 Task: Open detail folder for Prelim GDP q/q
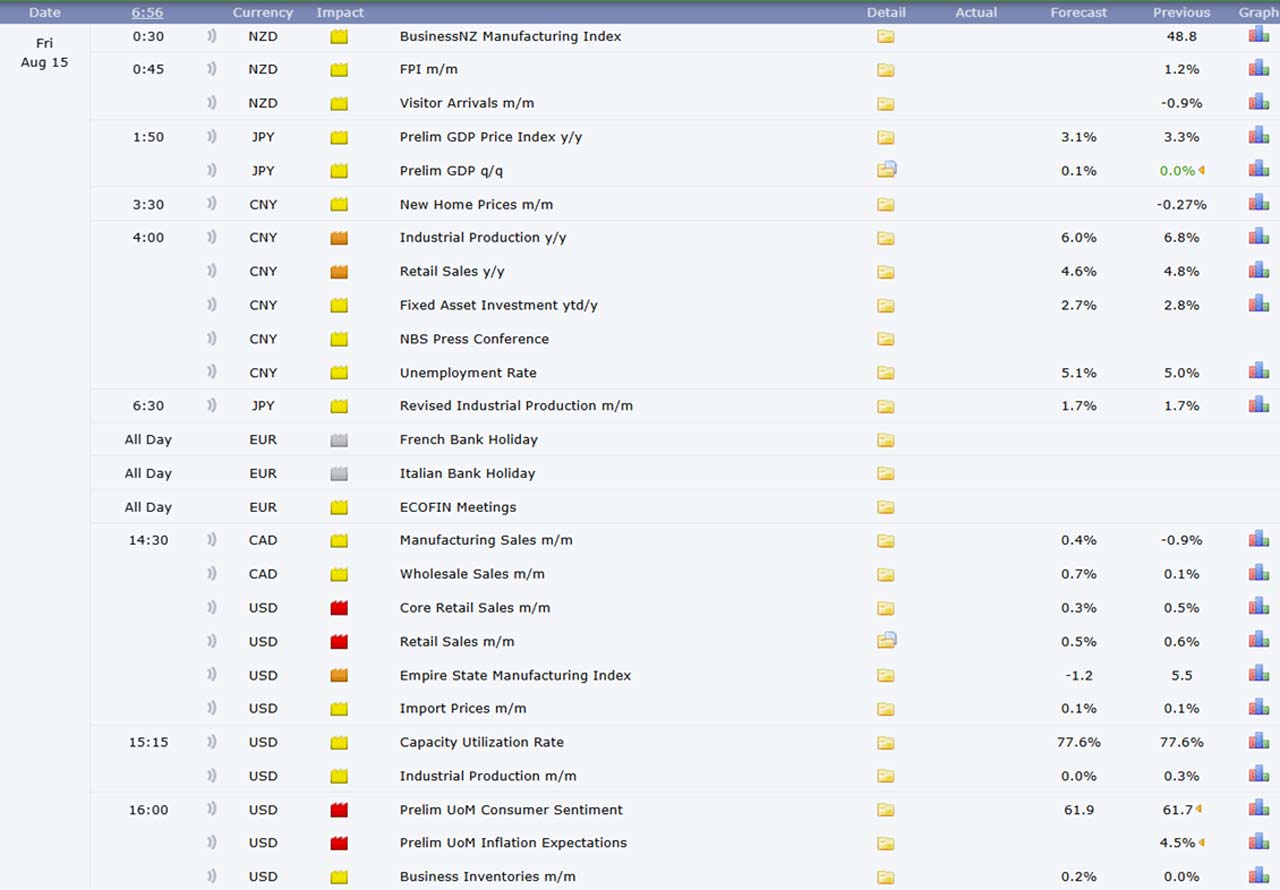886,170
